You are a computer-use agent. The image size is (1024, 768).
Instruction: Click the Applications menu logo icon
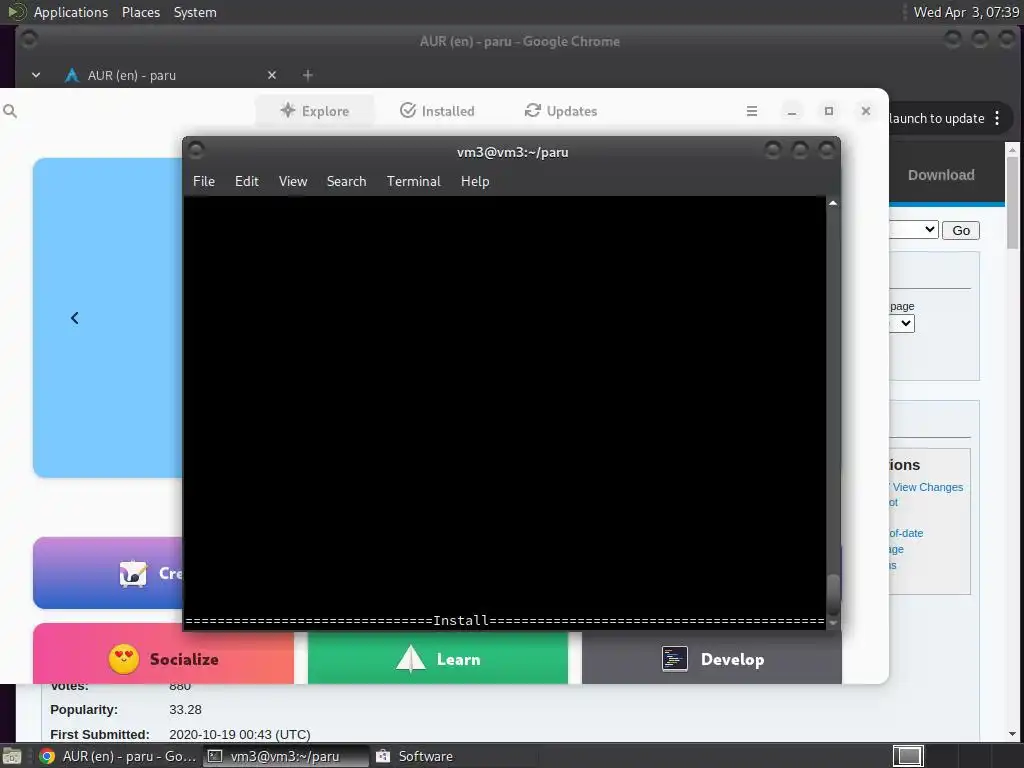tap(16, 12)
